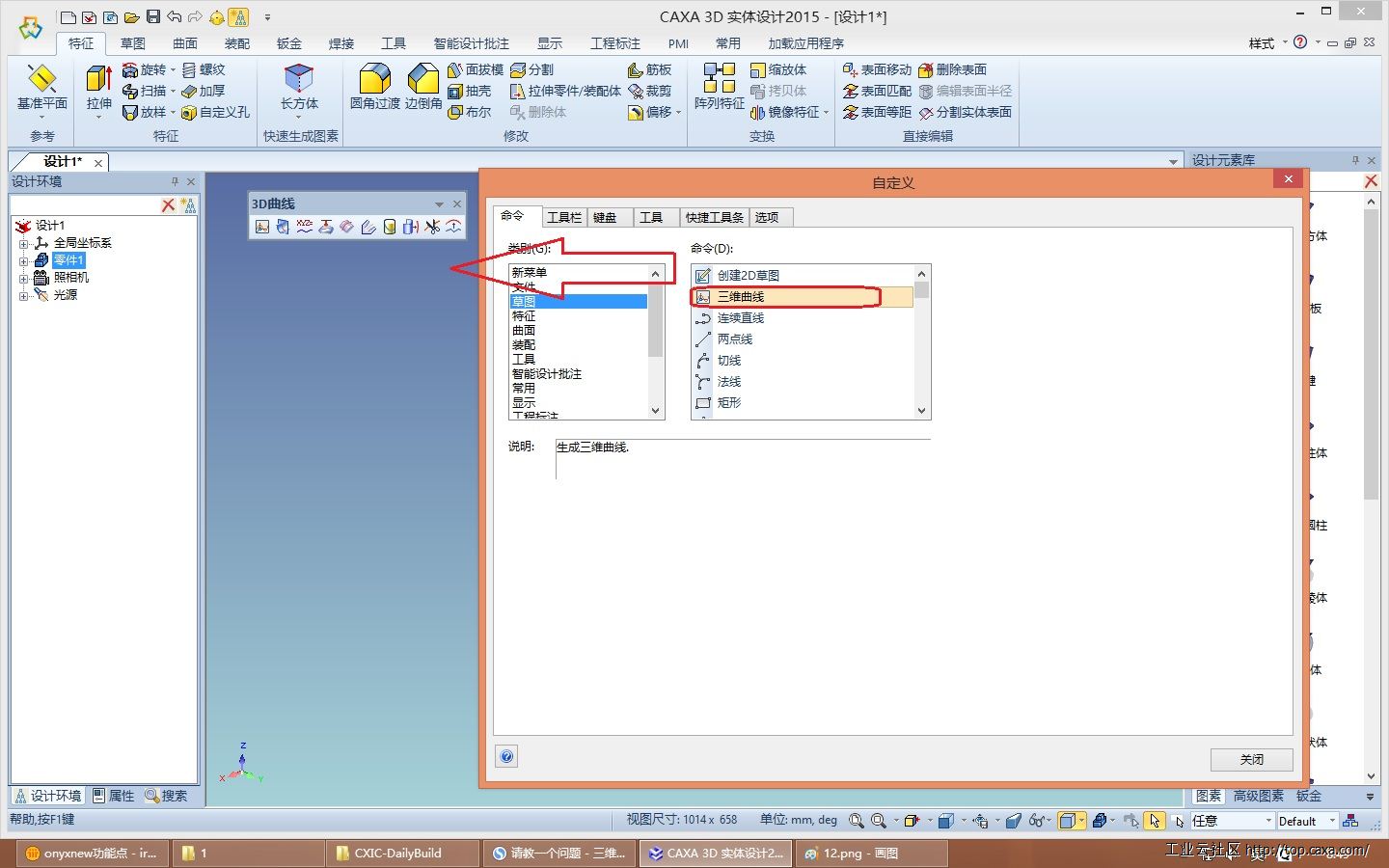The width and height of the screenshot is (1389, 868).
Task: Switch to the 草图 ribbon tab
Action: click(x=132, y=43)
